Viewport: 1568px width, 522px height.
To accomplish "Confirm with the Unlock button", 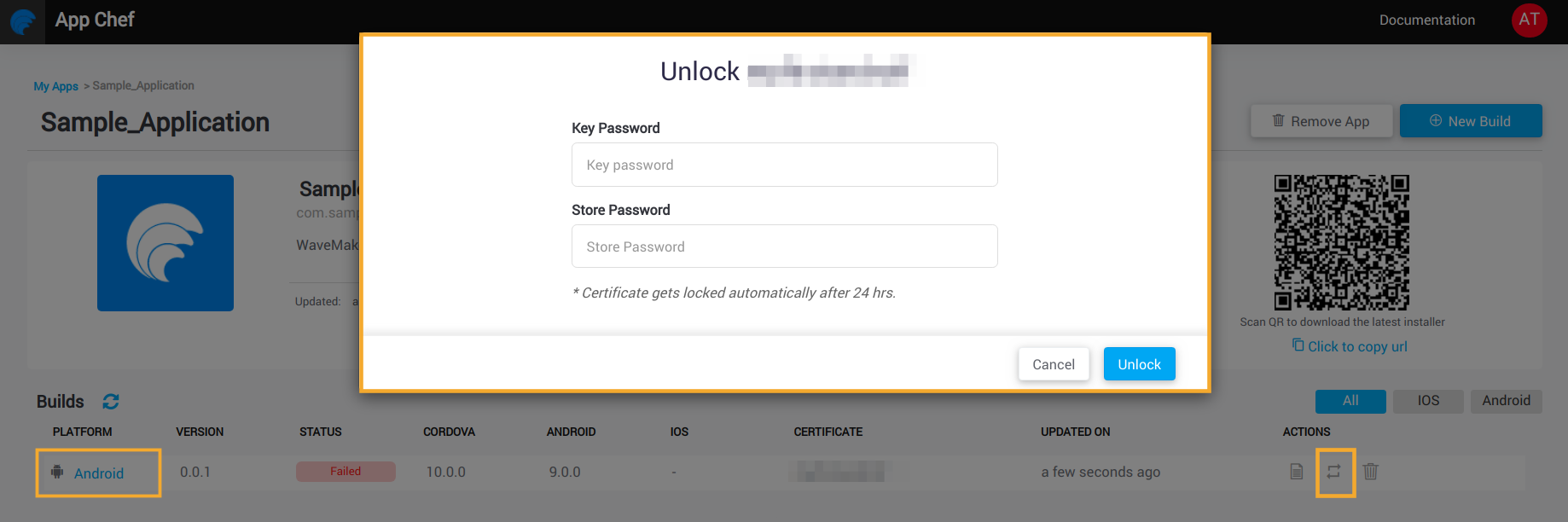I will [1139, 364].
